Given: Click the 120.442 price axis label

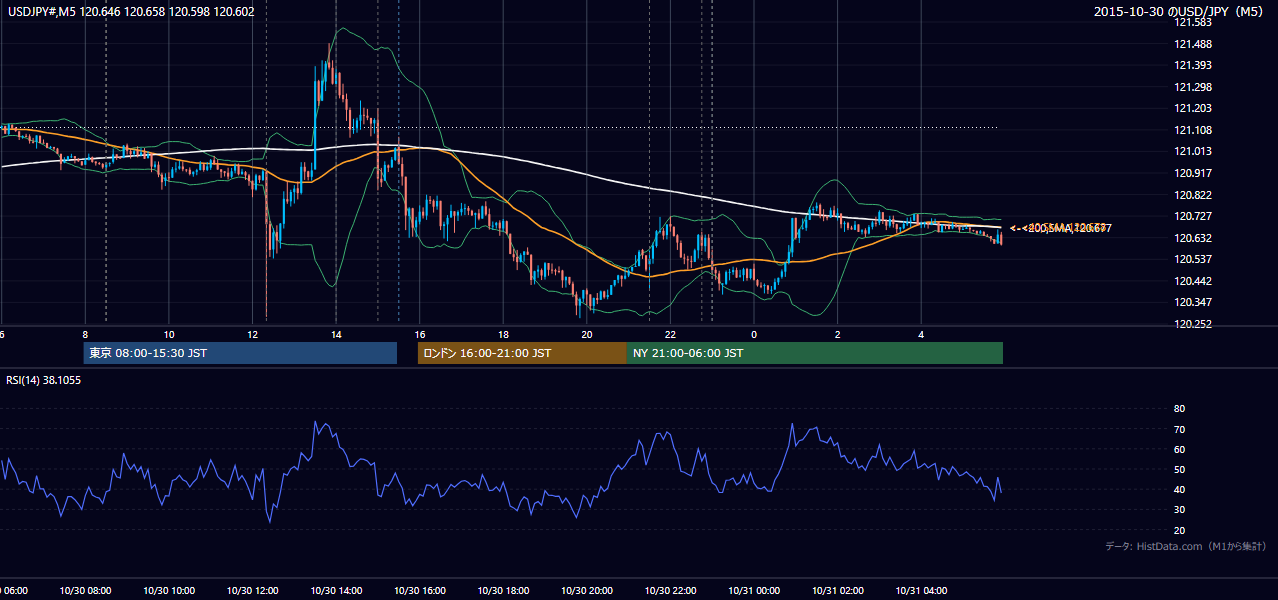Looking at the screenshot, I should coord(1192,281).
